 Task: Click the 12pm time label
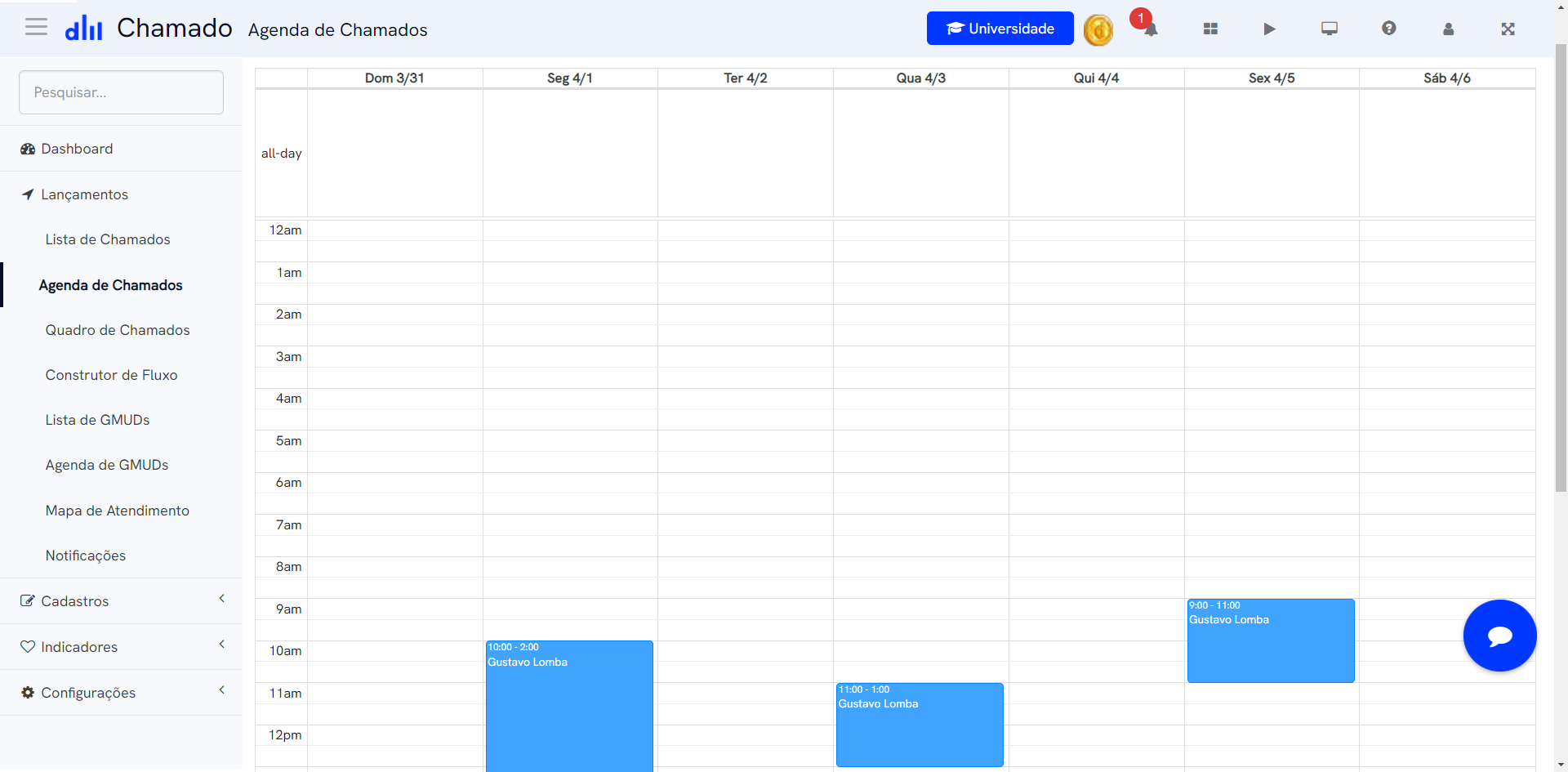[x=285, y=735]
